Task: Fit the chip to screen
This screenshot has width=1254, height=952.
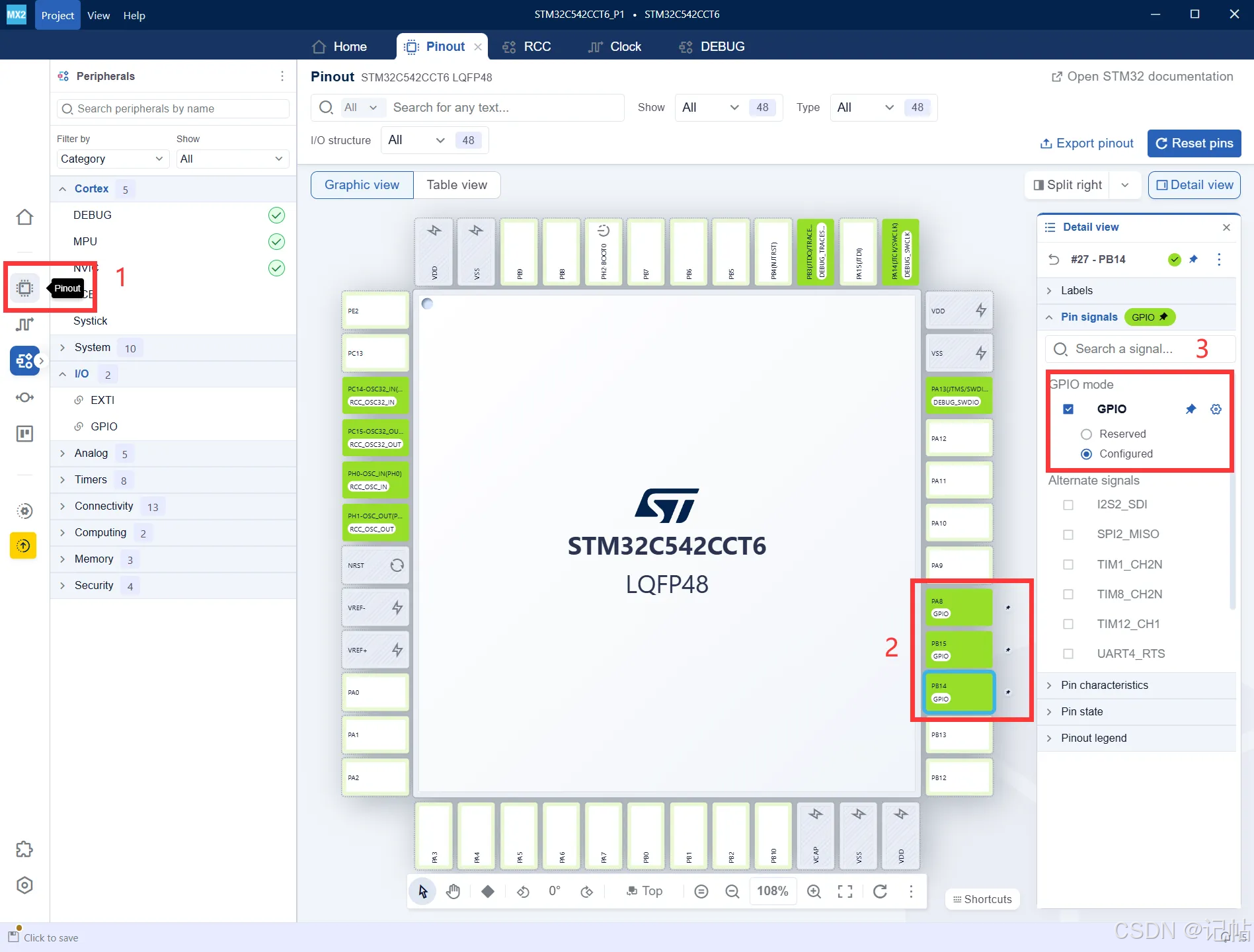Action: [845, 891]
